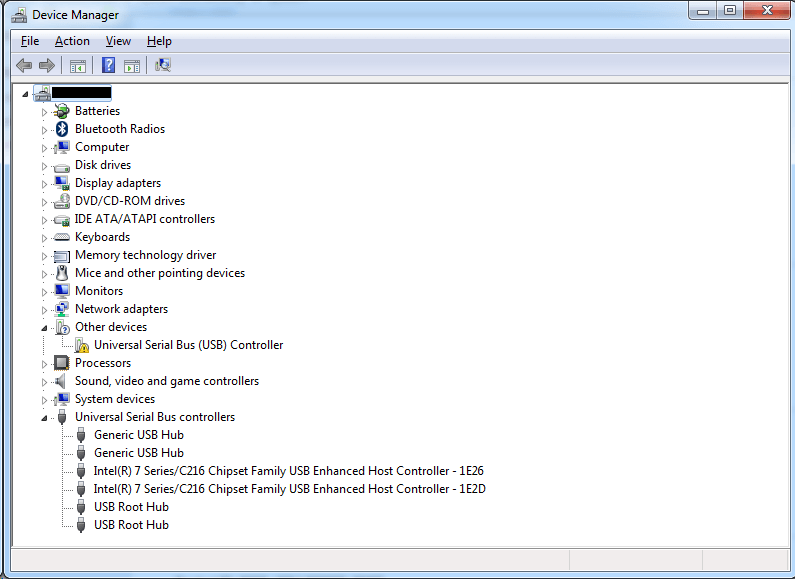Select DVD/CD-ROM drives label
795x579 pixels.
(x=130, y=201)
